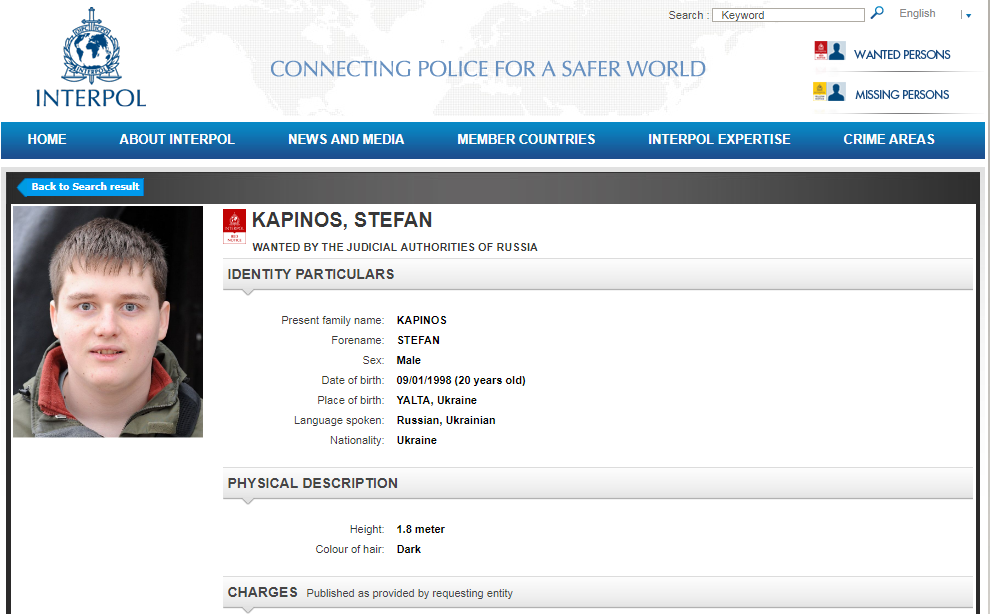Select the English language option
Screen dimensions: 990x614
click(x=917, y=13)
